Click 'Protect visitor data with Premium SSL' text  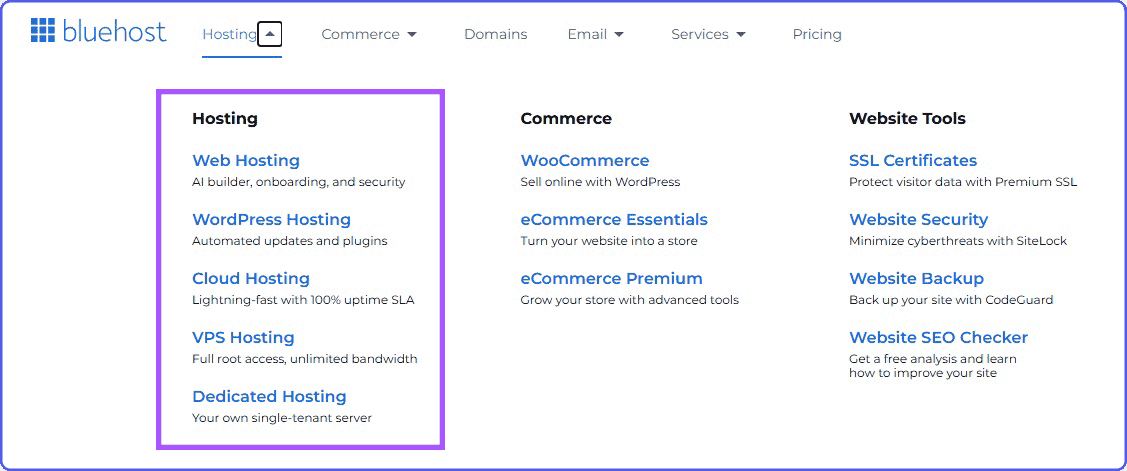963,183
